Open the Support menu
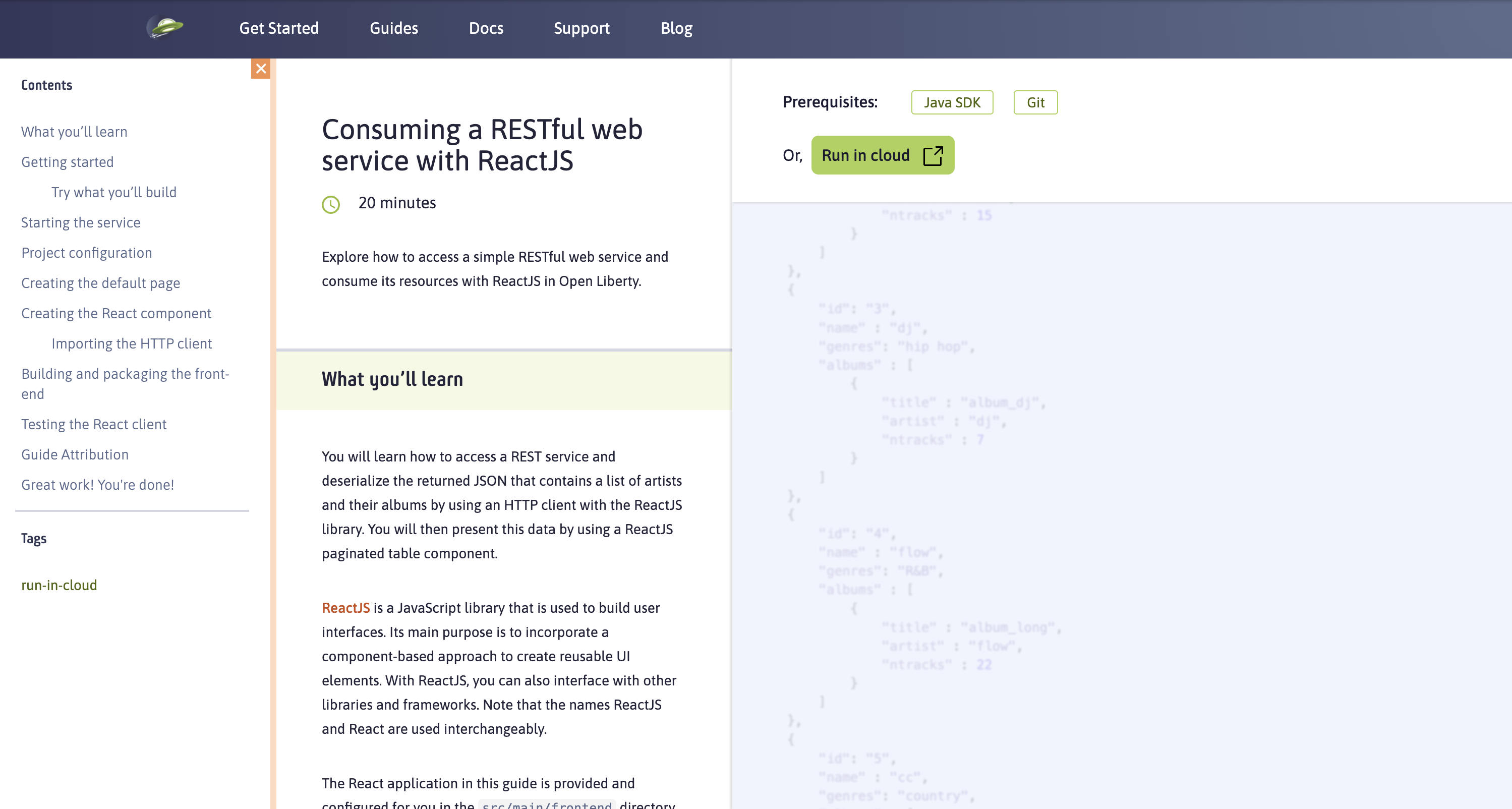Image resolution: width=1512 pixels, height=809 pixels. [x=581, y=28]
